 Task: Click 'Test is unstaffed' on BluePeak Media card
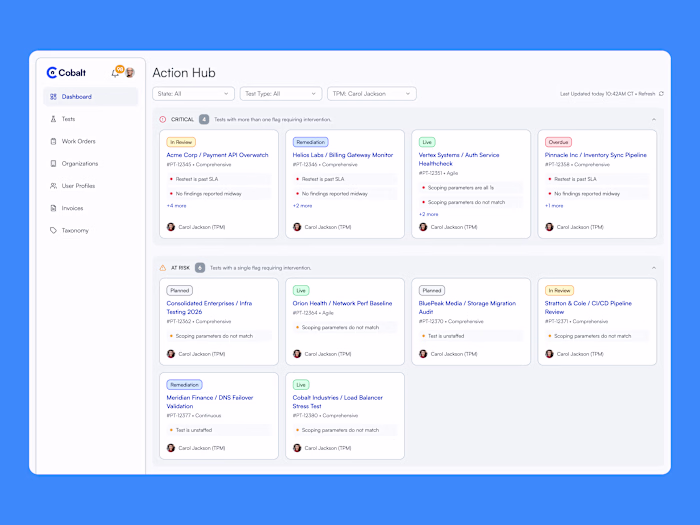click(x=471, y=336)
